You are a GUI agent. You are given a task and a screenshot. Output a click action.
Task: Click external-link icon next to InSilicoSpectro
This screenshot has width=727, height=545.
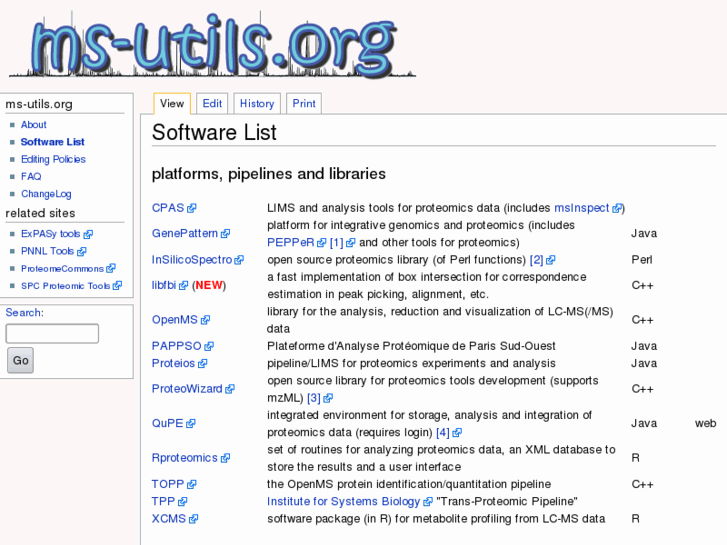[x=239, y=260]
